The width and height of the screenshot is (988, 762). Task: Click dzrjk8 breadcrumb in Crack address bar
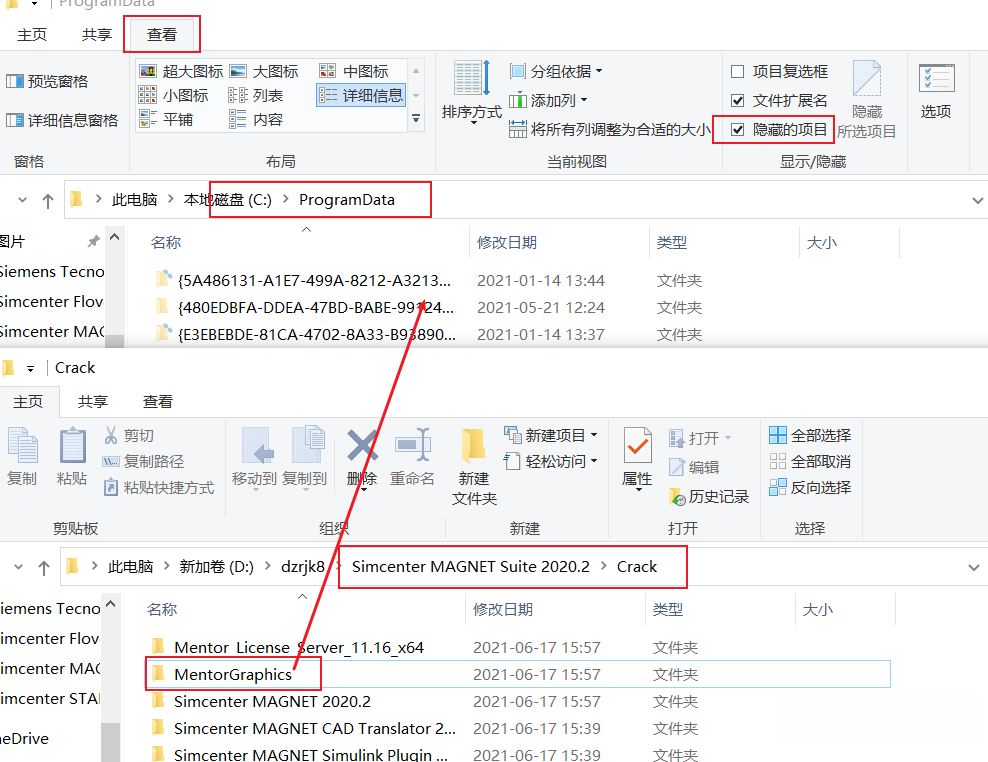[303, 567]
